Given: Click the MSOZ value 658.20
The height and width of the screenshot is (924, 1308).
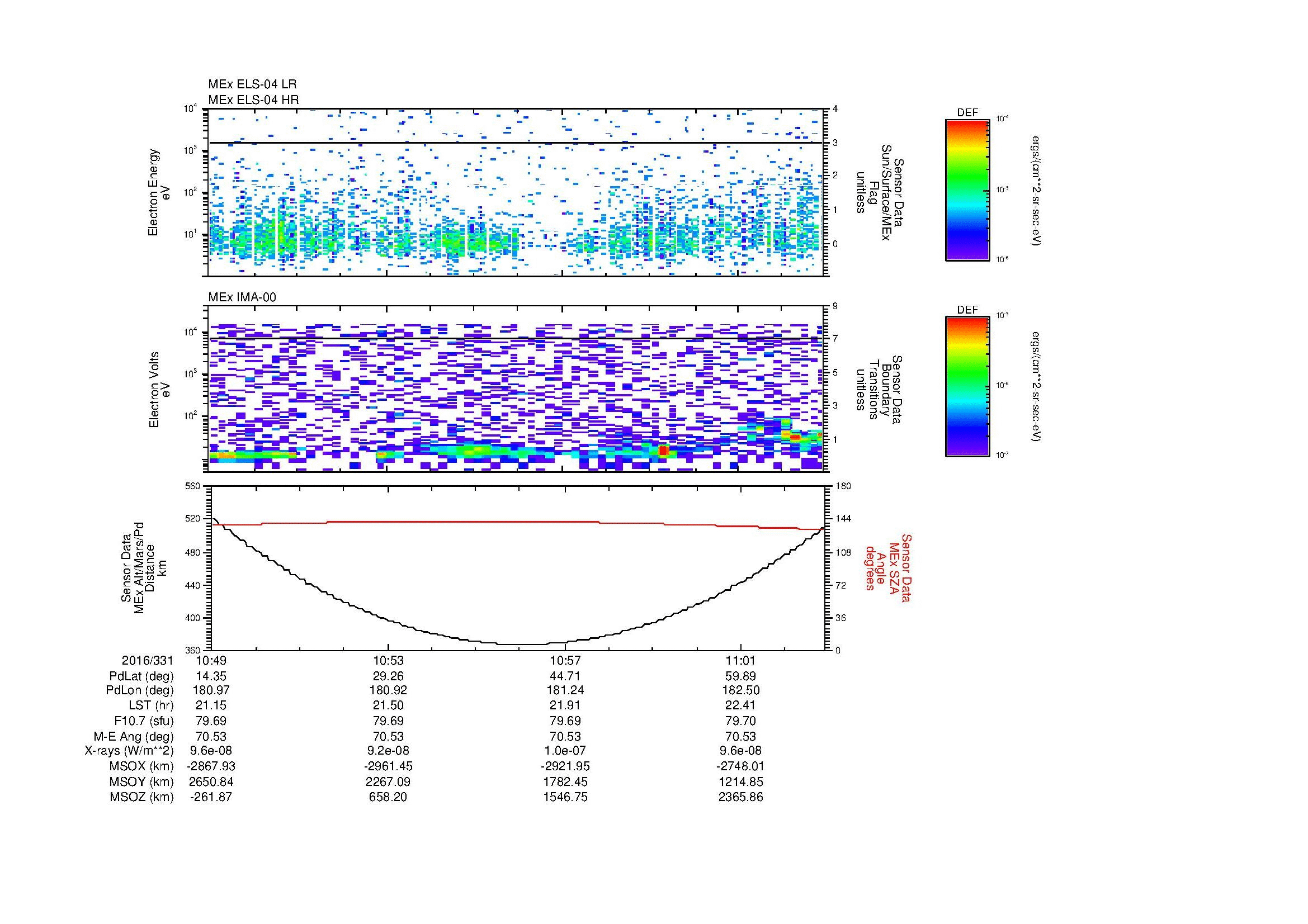Looking at the screenshot, I should [x=388, y=797].
